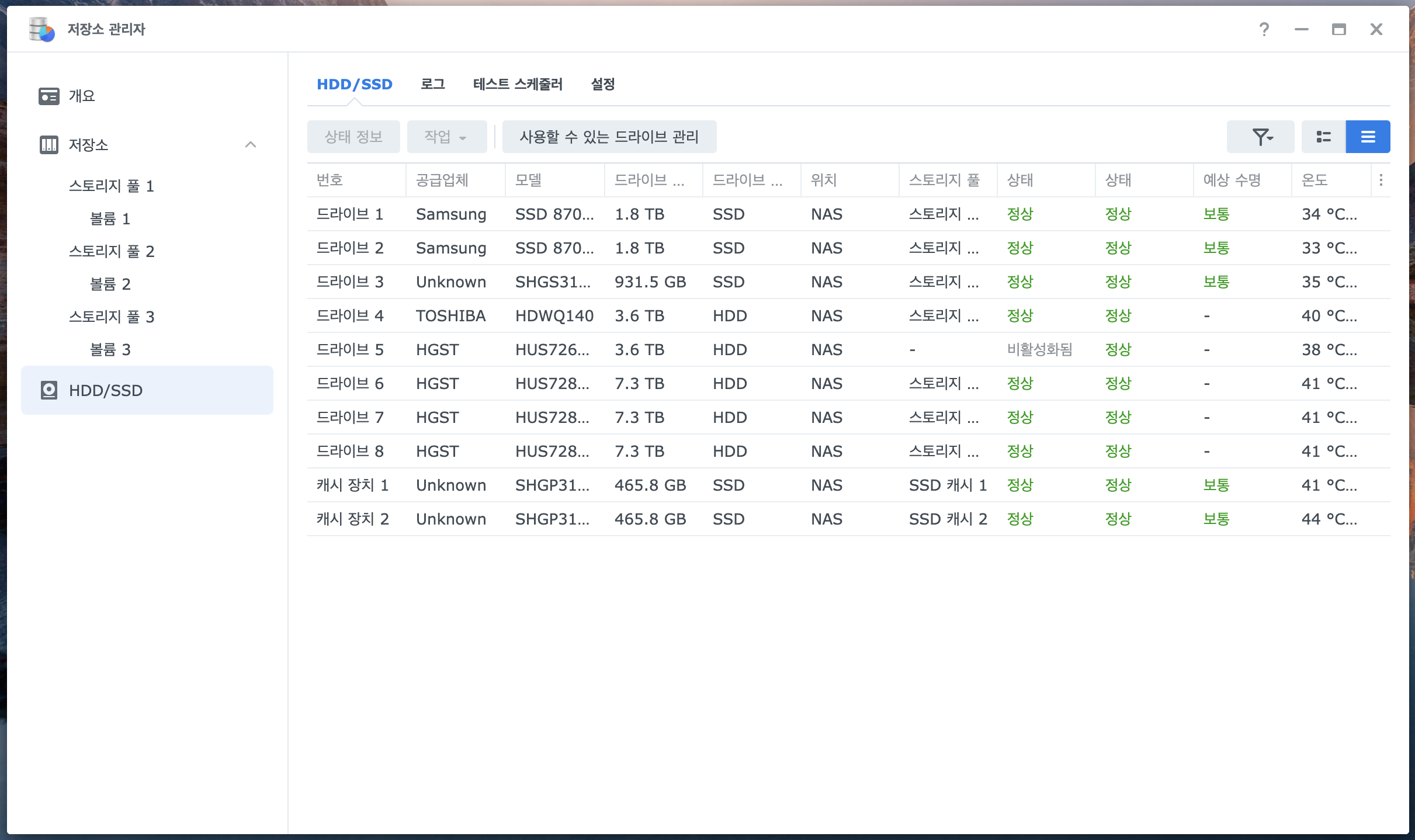This screenshot has width=1415, height=840.
Task: Open the drive filter funnel icon
Action: (1261, 137)
